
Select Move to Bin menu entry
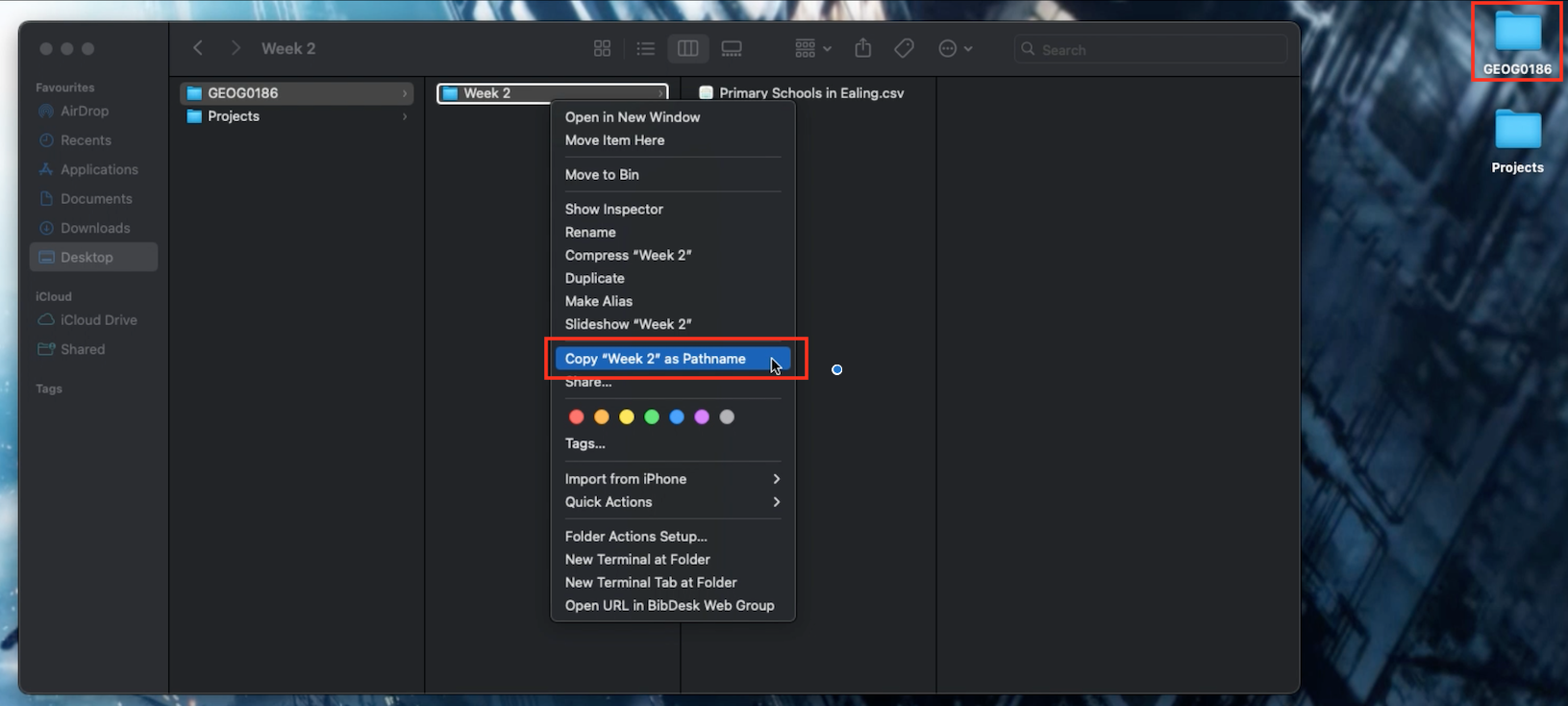[602, 175]
